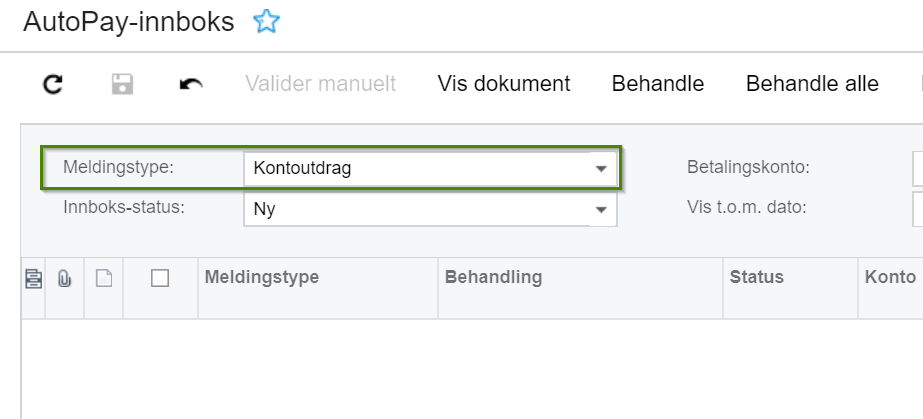Click the save disk icon
Image resolution: width=923 pixels, height=419 pixels.
[x=122, y=84]
